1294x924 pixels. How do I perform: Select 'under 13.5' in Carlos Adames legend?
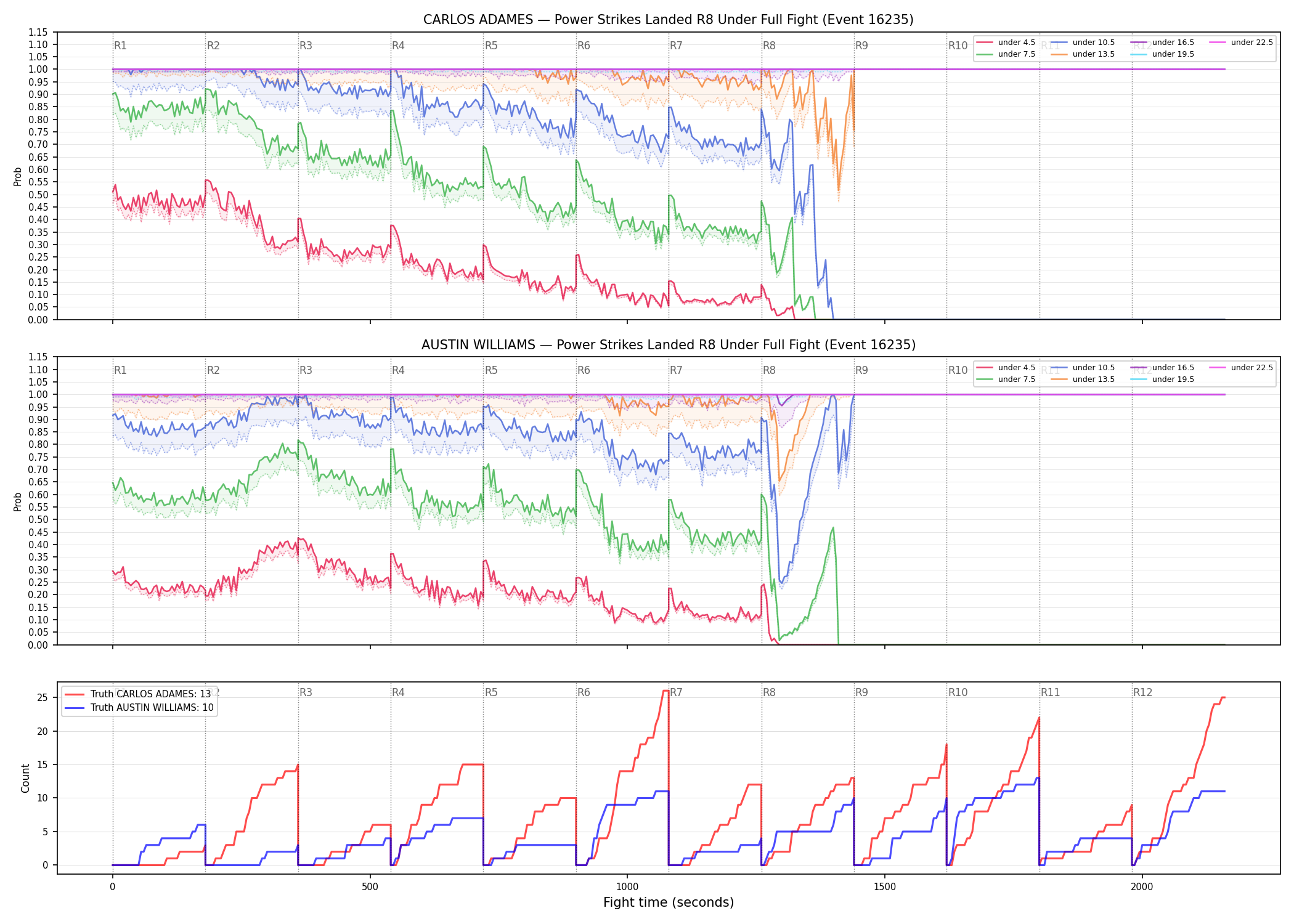[x=1093, y=54]
